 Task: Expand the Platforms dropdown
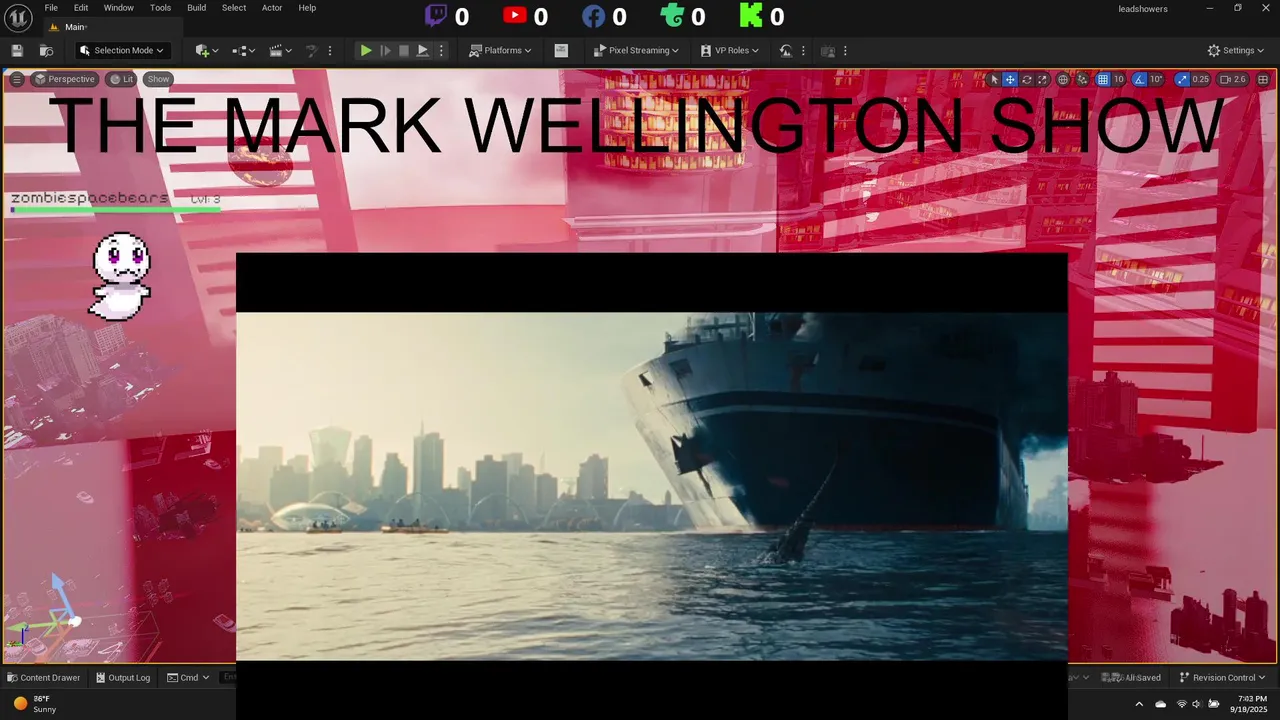(500, 51)
